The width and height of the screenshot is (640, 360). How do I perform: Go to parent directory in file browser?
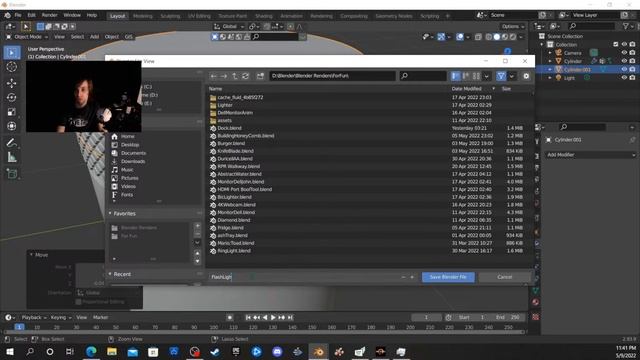pos(235,76)
